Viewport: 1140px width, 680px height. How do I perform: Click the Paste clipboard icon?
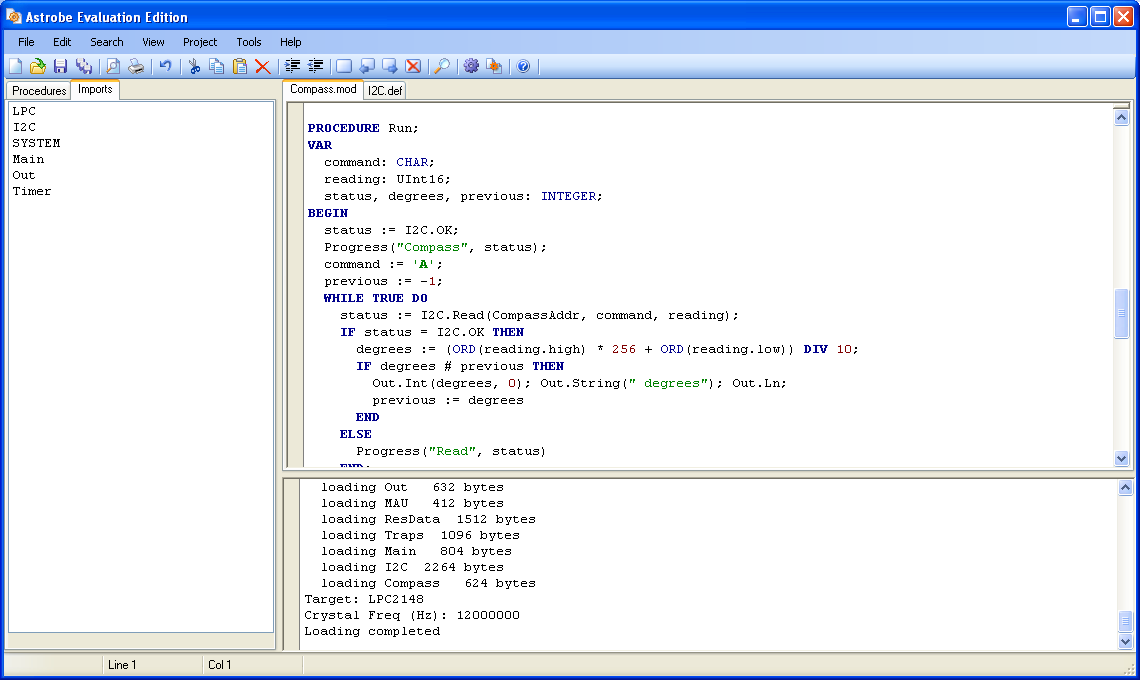tap(240, 66)
